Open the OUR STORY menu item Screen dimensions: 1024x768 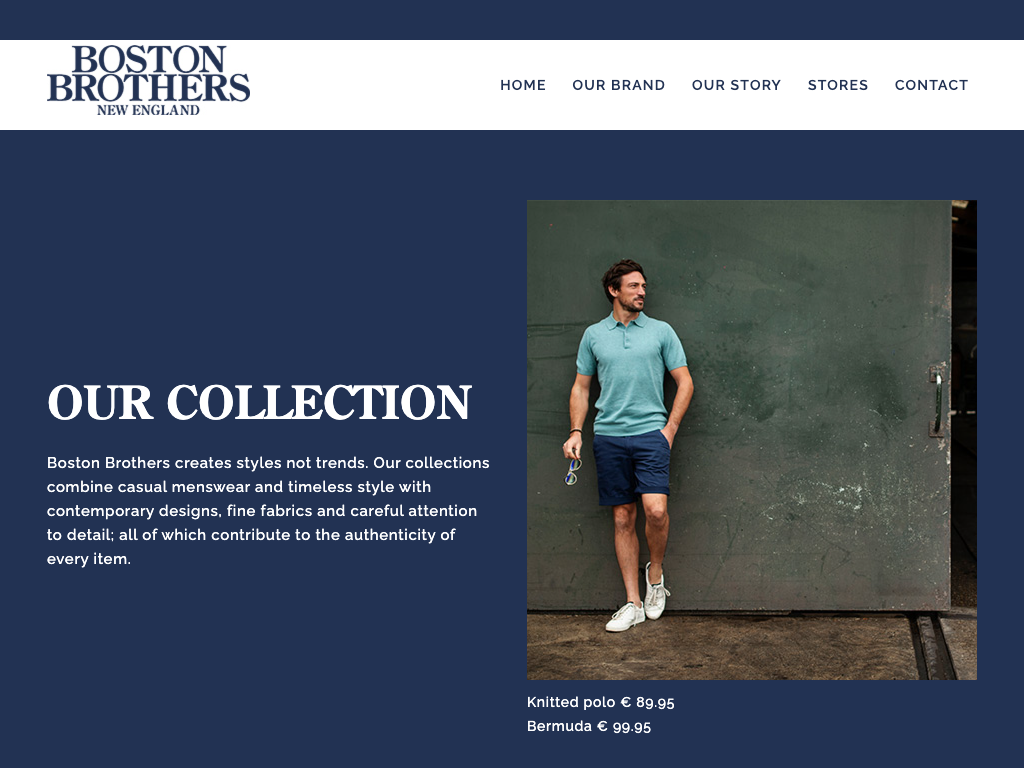[x=736, y=85]
